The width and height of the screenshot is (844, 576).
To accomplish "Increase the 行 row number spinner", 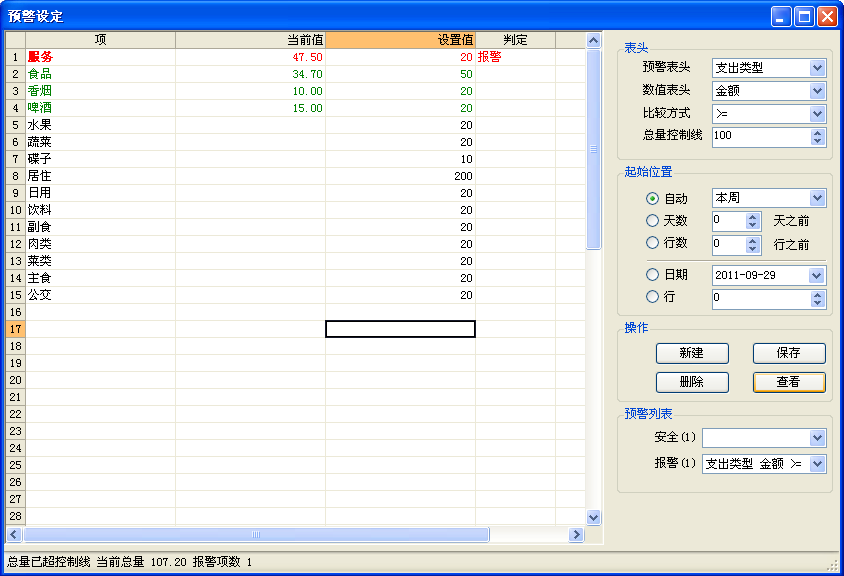I will (818, 295).
